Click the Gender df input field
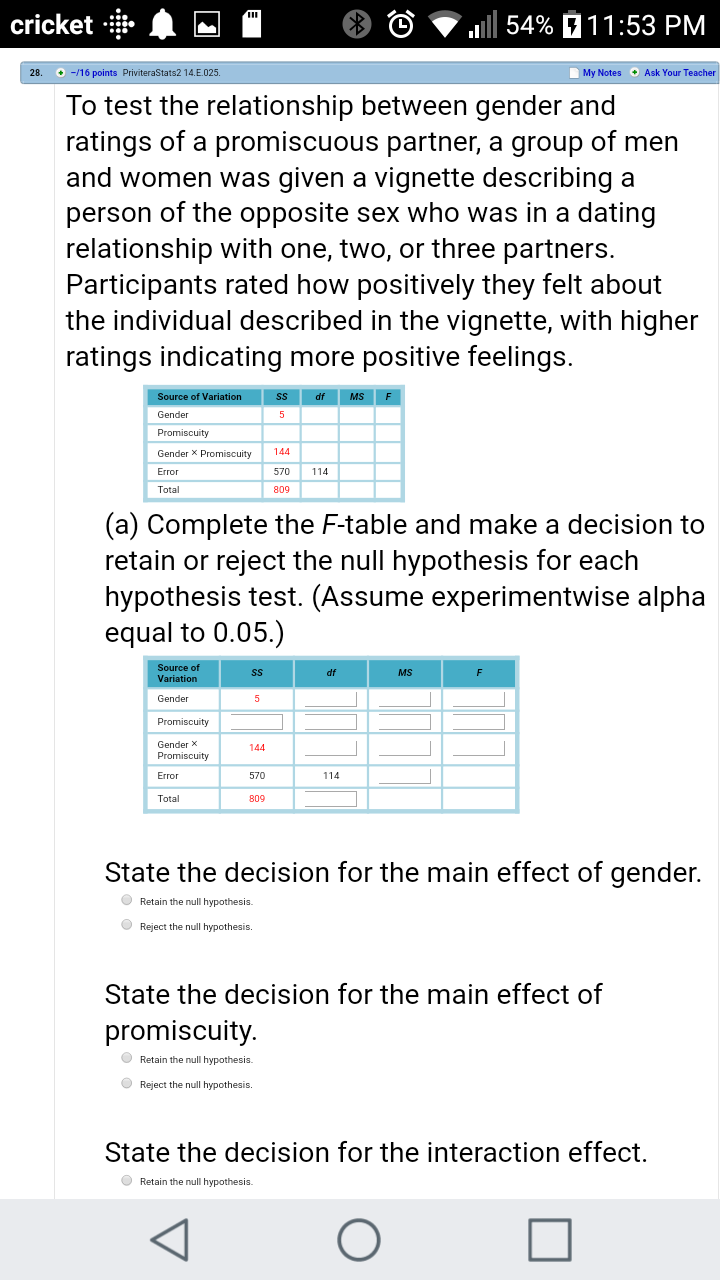The height and width of the screenshot is (1280, 720). point(331,699)
